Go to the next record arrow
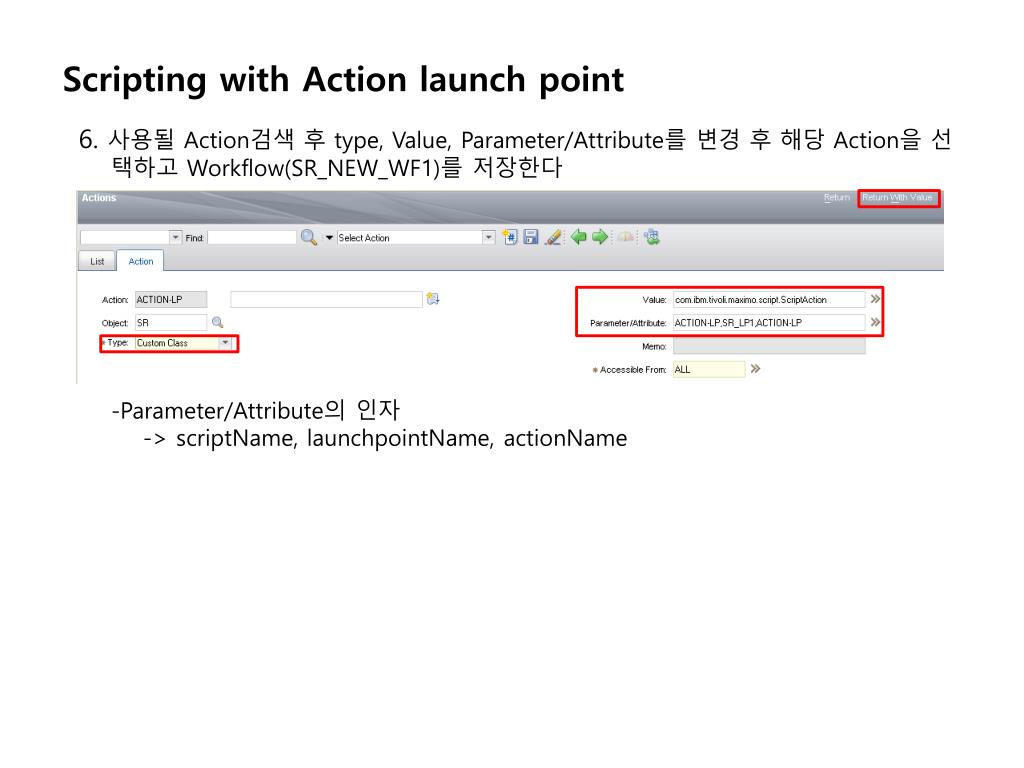 (600, 237)
